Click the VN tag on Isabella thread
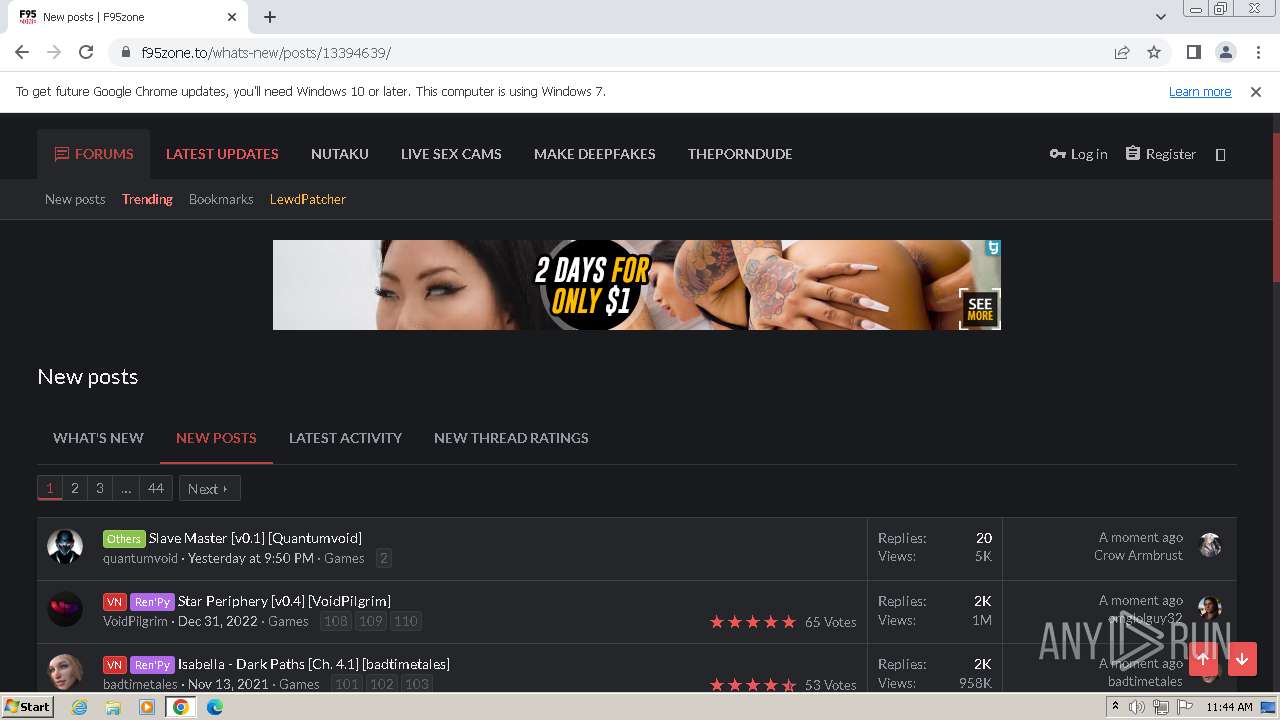Screen dimensions: 1280x720 [114, 665]
